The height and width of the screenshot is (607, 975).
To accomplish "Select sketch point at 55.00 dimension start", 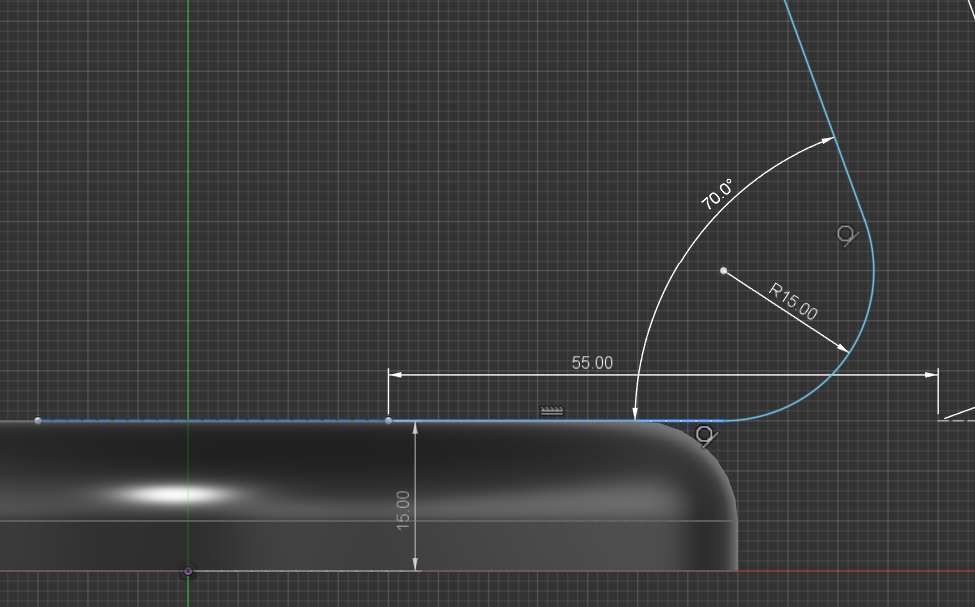I will 389,421.
